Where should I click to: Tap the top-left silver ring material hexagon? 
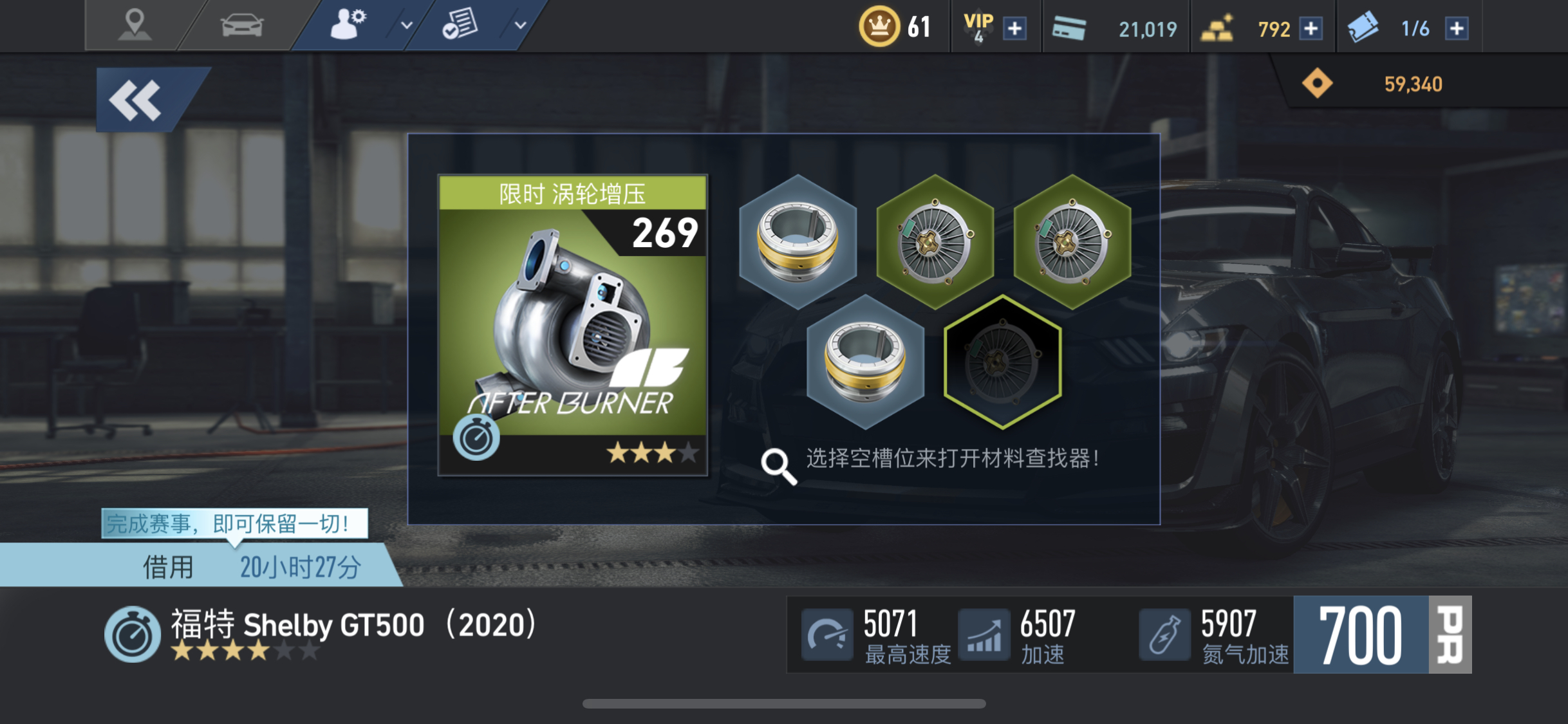click(x=798, y=242)
